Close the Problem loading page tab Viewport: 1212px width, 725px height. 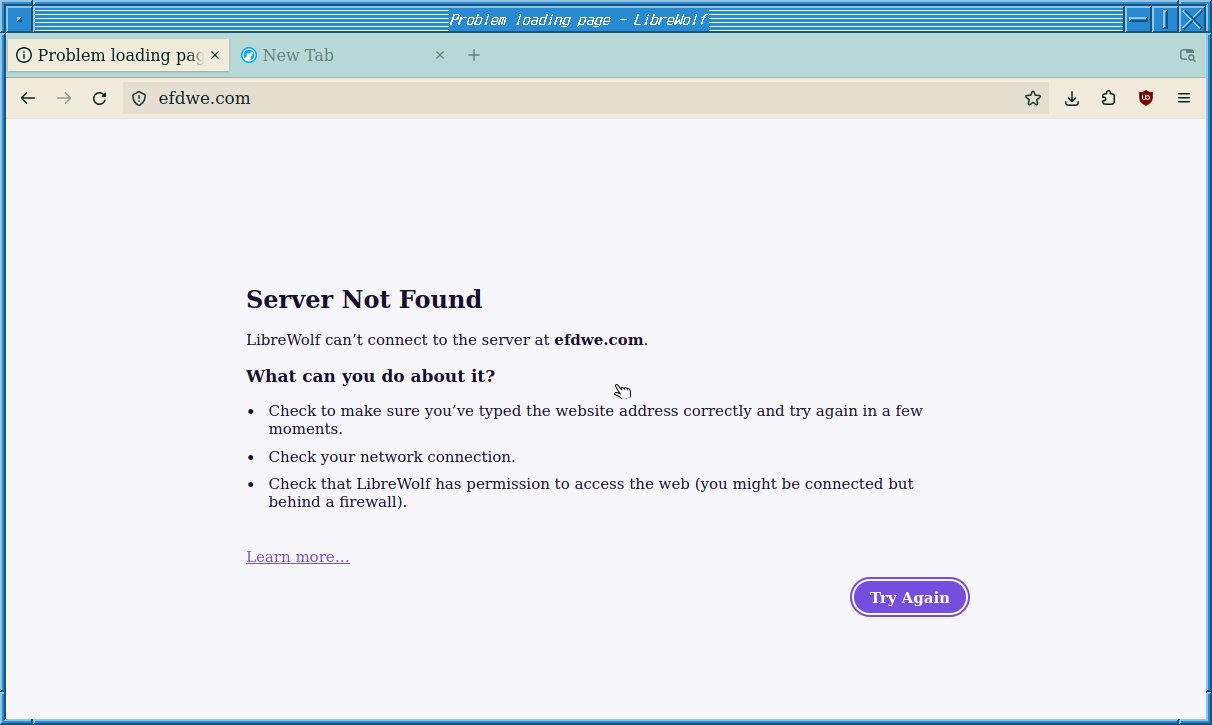tap(215, 55)
